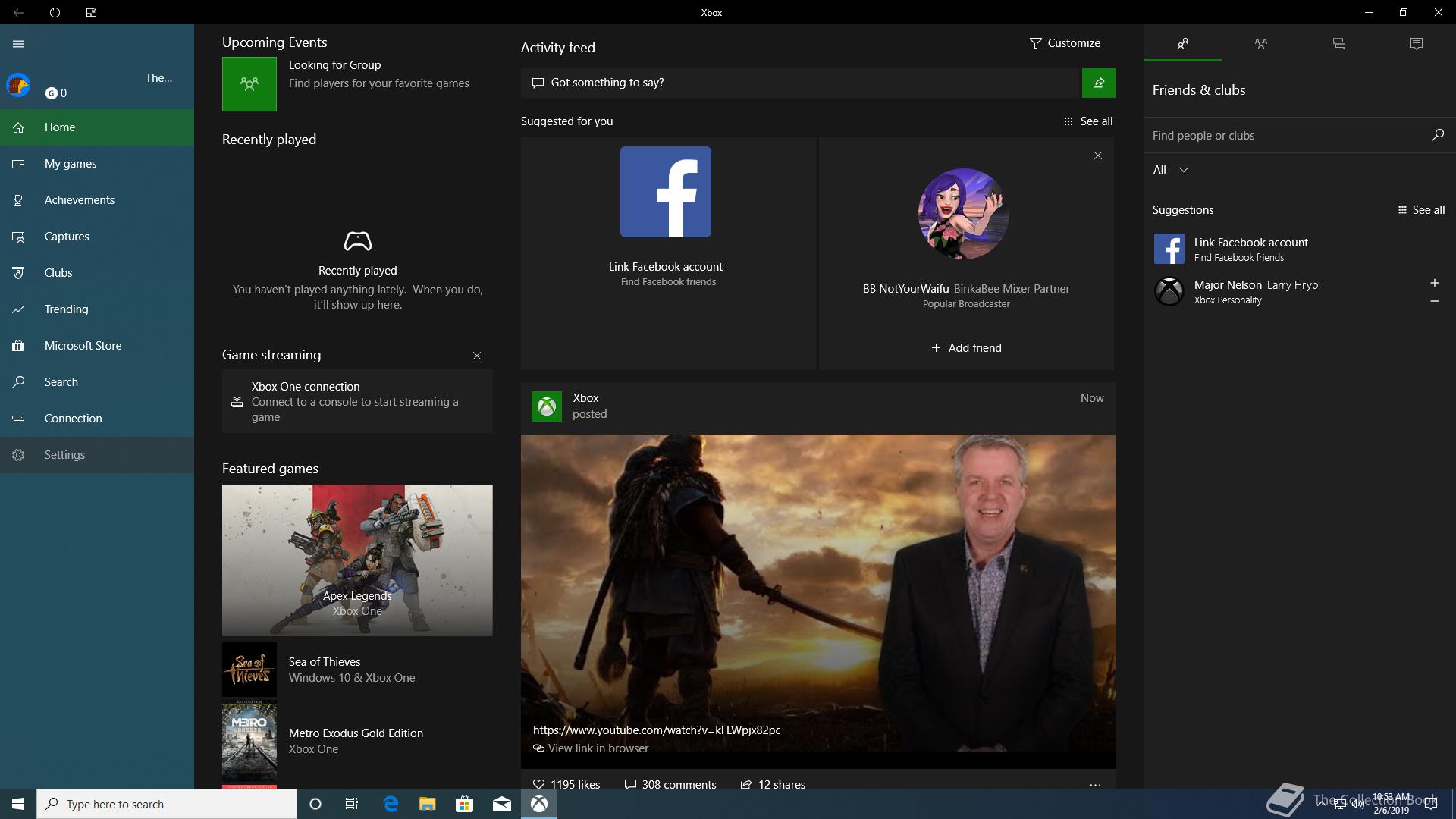Viewport: 1456px width, 819px height.
Task: Open Mail app from taskbar
Action: (501, 804)
